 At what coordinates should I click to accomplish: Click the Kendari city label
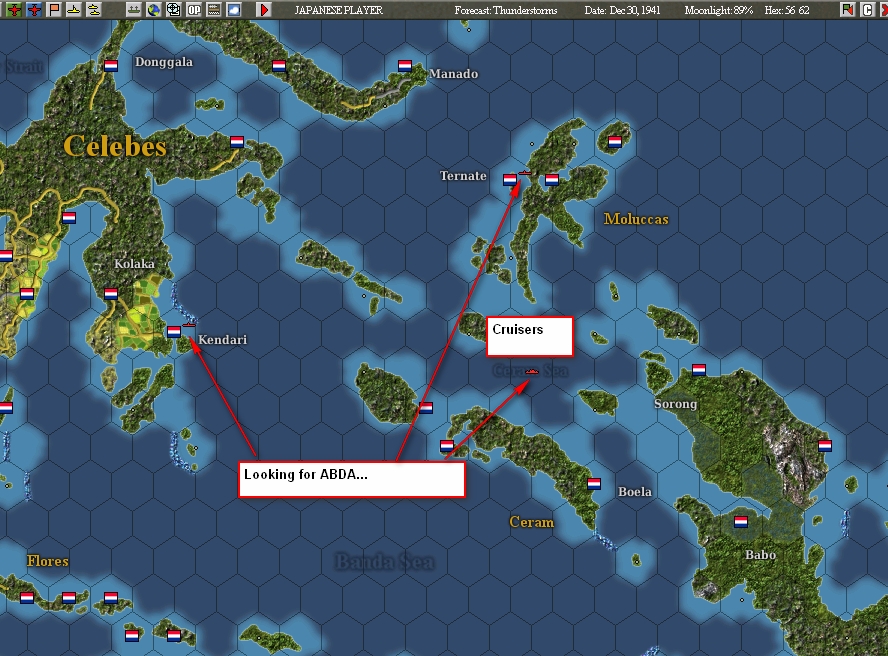[223, 339]
